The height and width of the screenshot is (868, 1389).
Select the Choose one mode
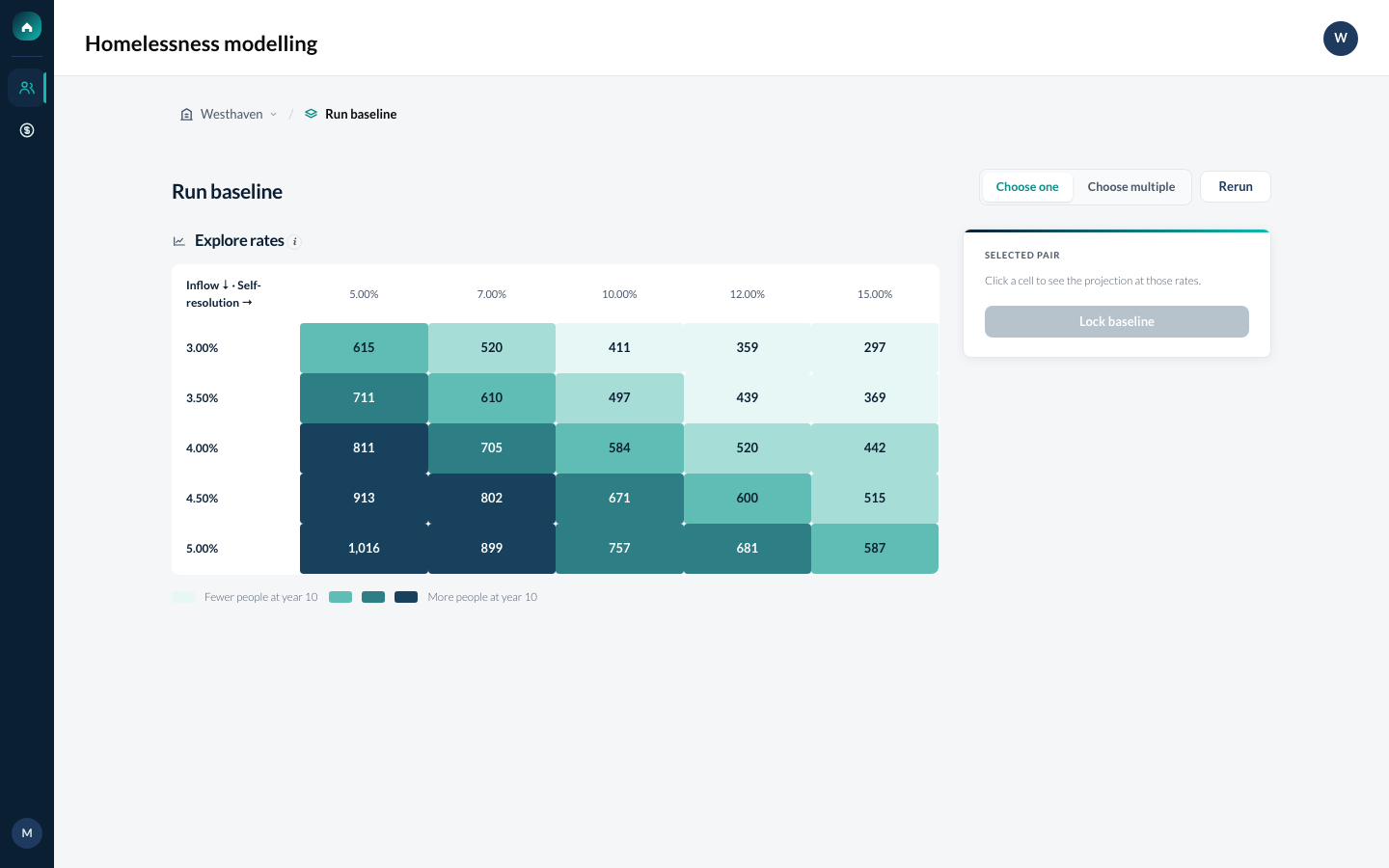point(1027,187)
